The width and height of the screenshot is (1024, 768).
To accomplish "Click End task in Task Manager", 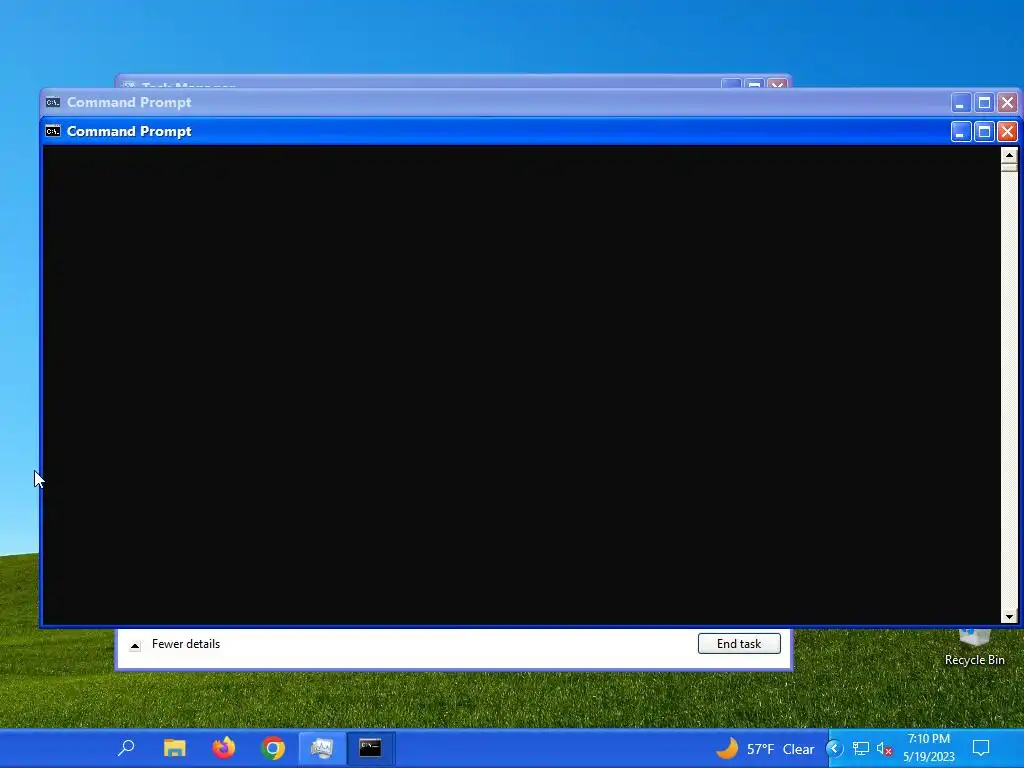I will tap(739, 643).
